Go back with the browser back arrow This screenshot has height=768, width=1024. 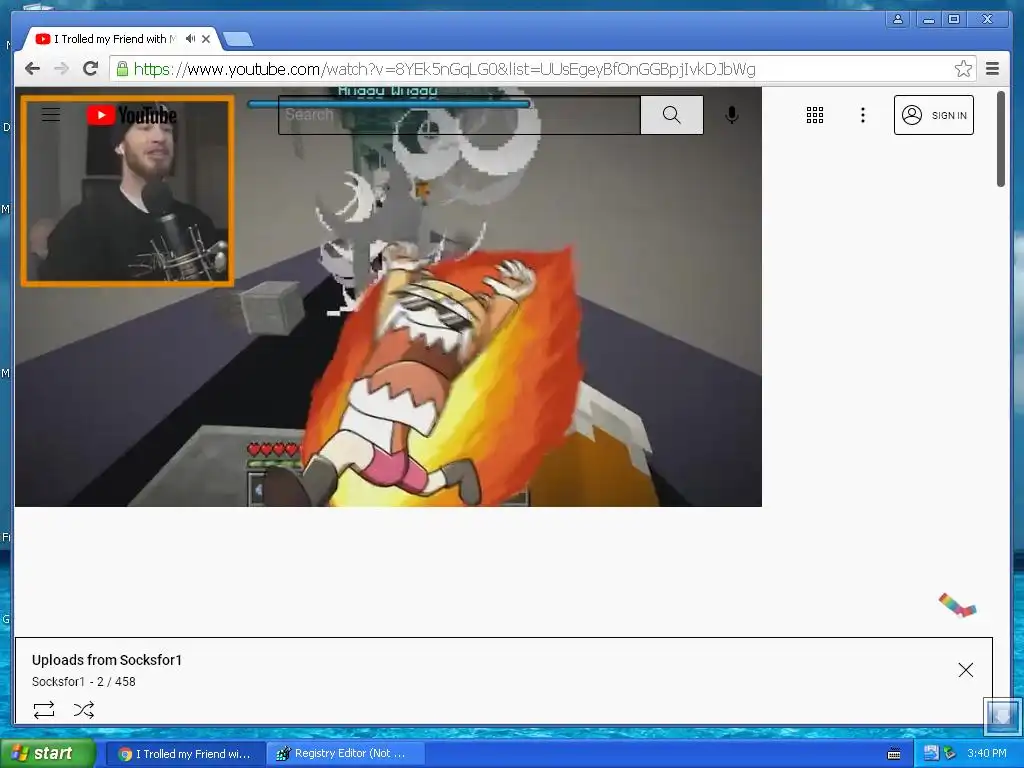coord(32,69)
